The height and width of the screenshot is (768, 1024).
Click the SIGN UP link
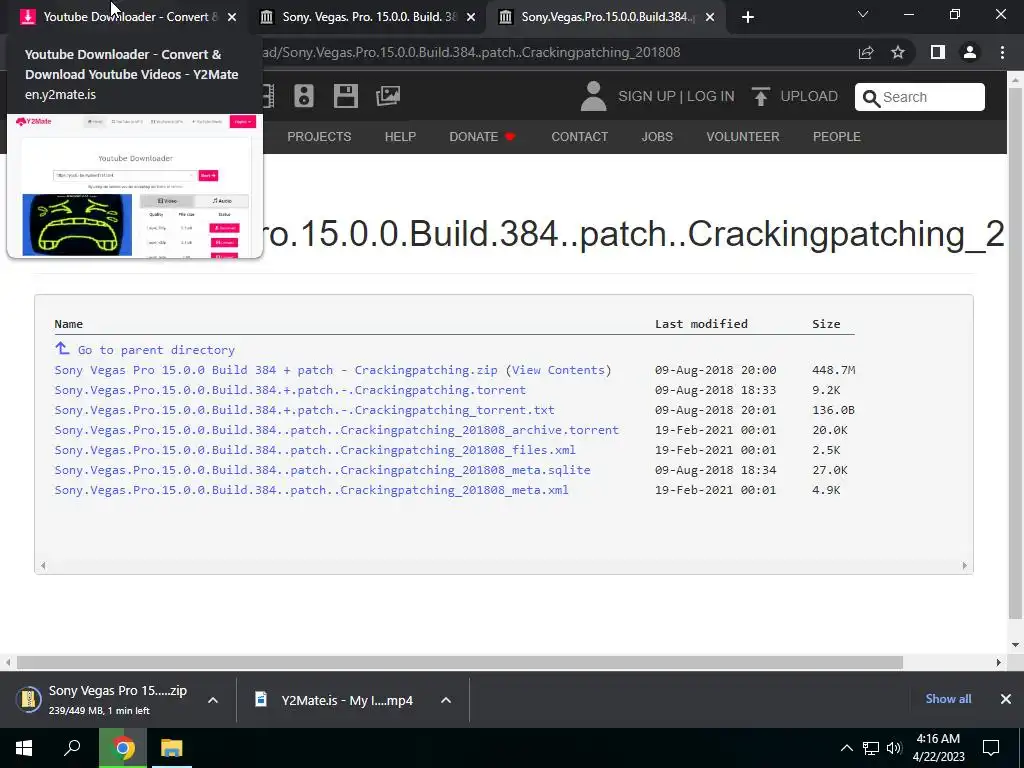tap(647, 97)
